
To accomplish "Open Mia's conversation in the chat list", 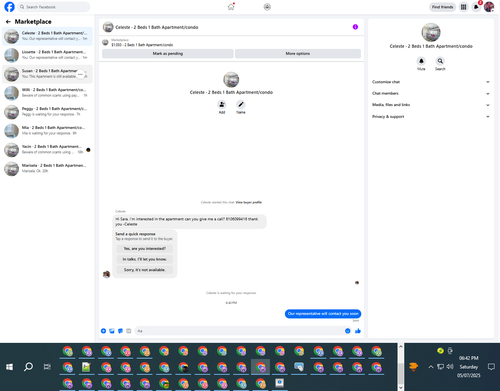I will tap(47, 131).
